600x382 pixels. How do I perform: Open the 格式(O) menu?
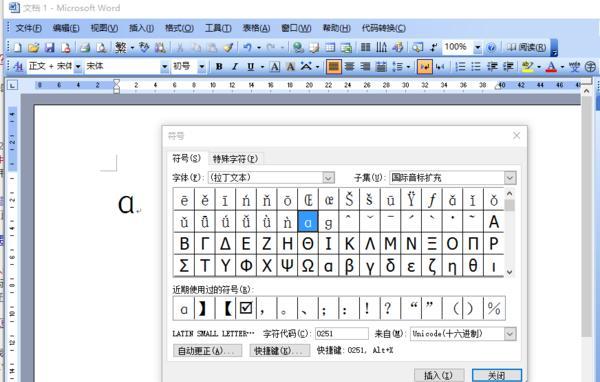tap(179, 28)
